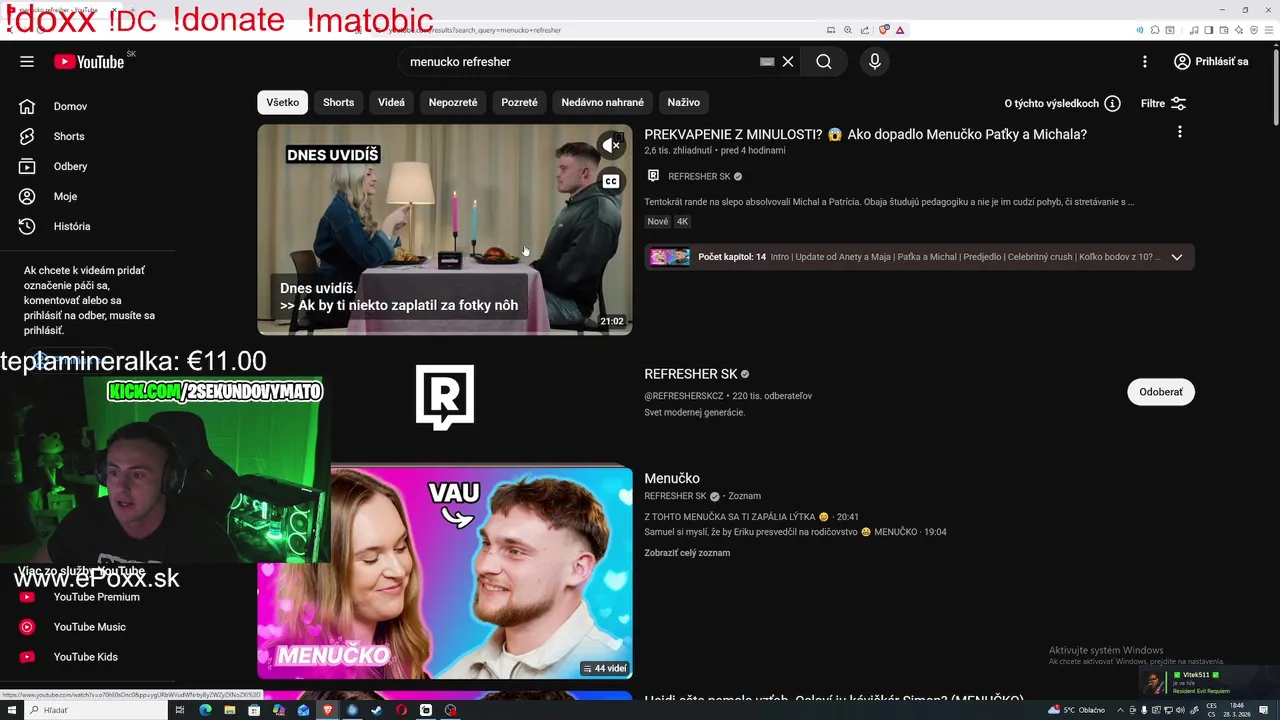This screenshot has height=720, width=1280.
Task: Open YouTube Kids link
Action: click(88, 657)
